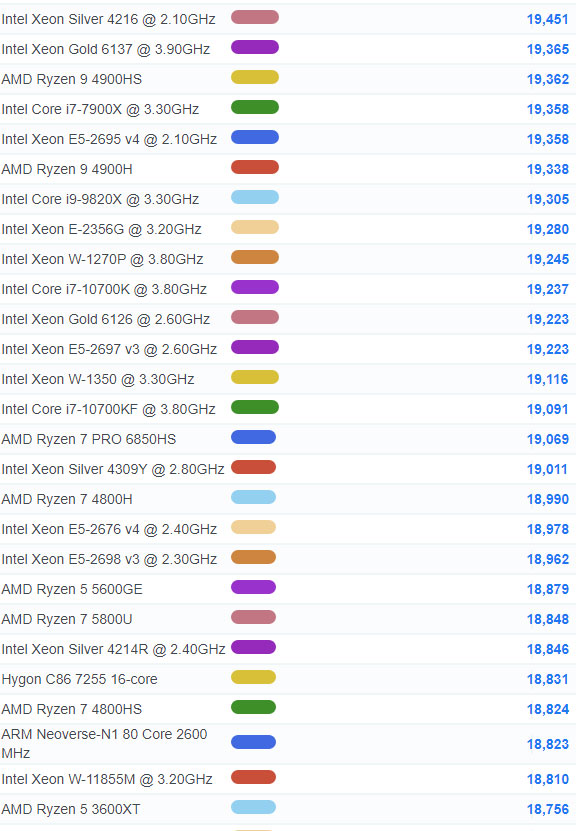
Task: Click the 19,305 score value
Action: [547, 199]
